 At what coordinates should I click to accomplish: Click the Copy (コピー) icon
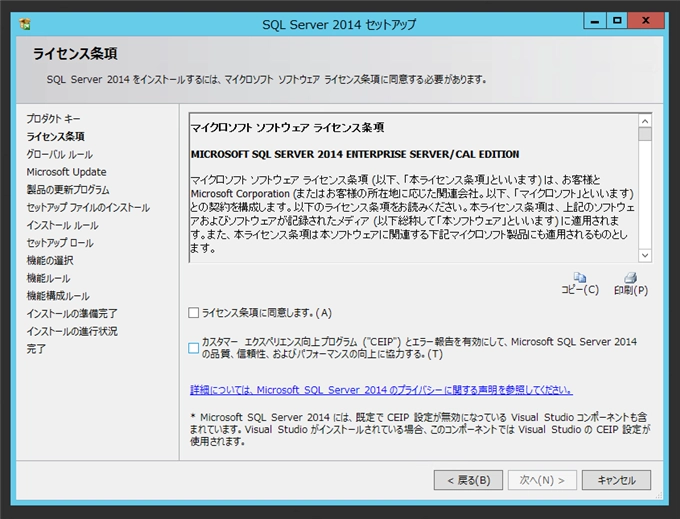click(580, 277)
